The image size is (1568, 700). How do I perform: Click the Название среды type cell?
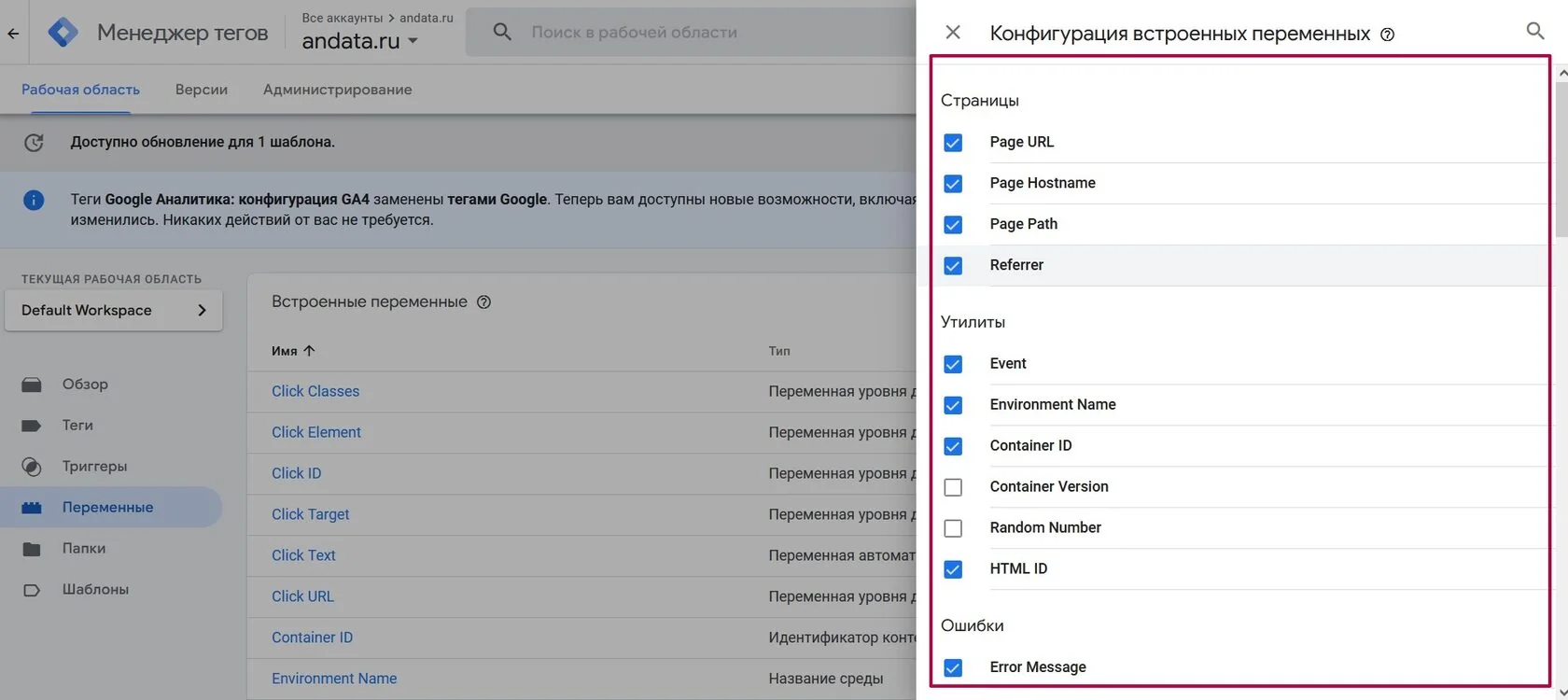pos(826,679)
